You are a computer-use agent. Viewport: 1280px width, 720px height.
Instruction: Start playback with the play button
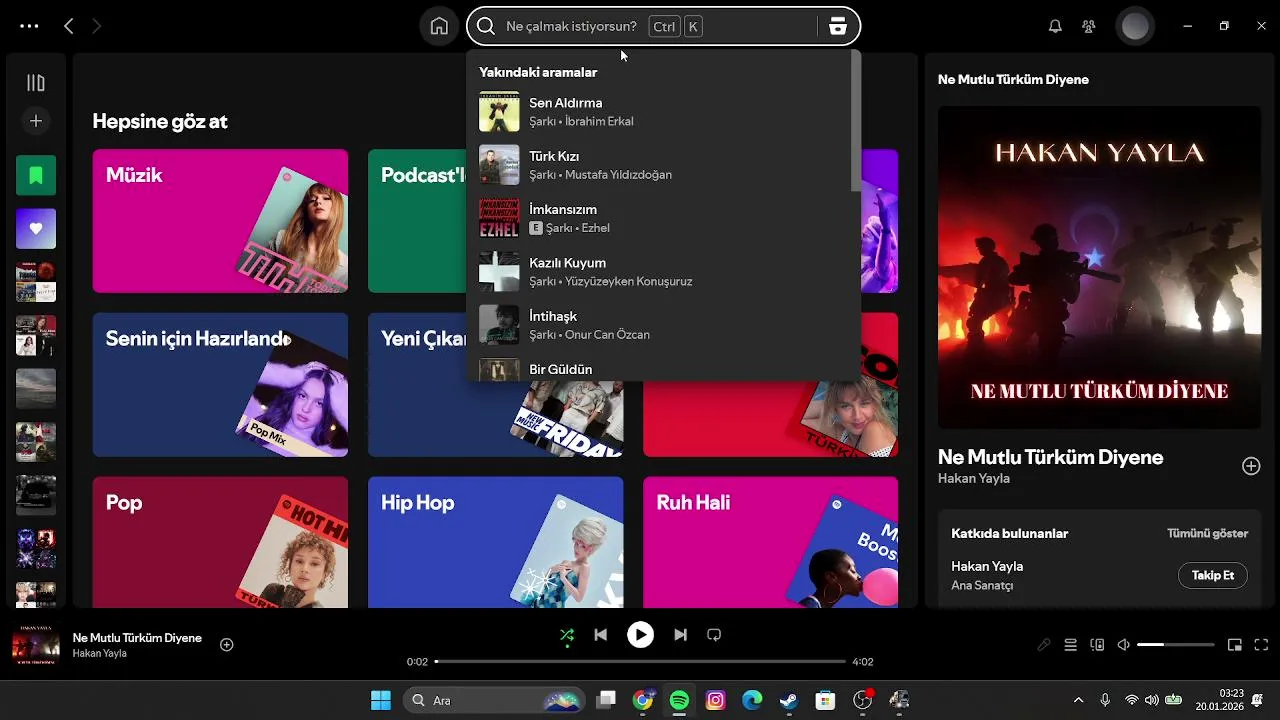640,635
